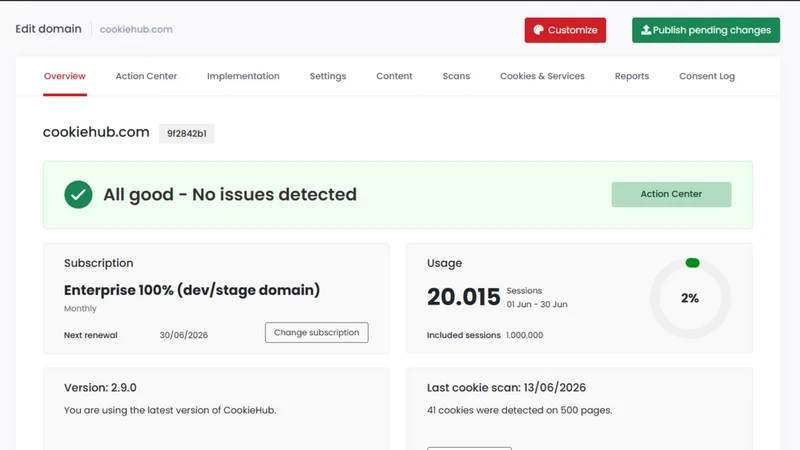Click '01 Jun - 30 Jun' date range
Viewport: 800px width, 450px height.
[537, 305]
